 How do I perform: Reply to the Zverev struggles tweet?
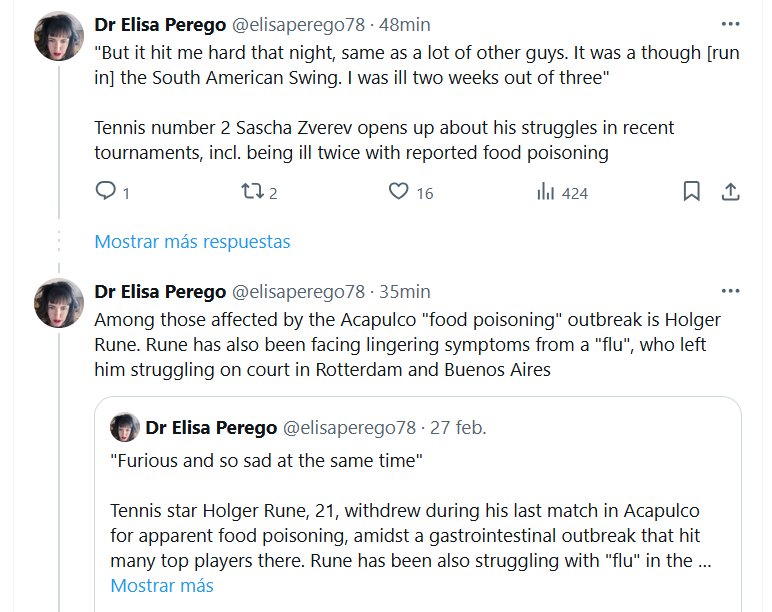point(107,192)
